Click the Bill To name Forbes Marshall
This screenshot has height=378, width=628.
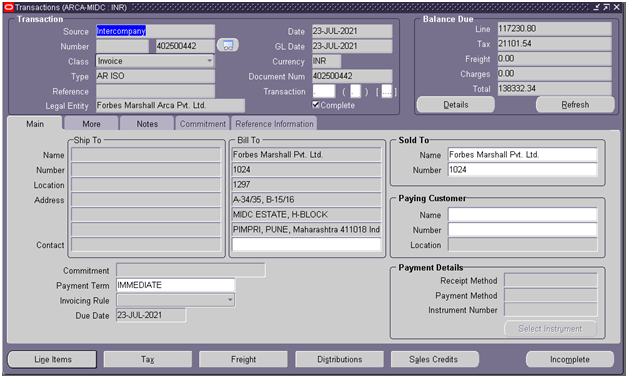306,155
